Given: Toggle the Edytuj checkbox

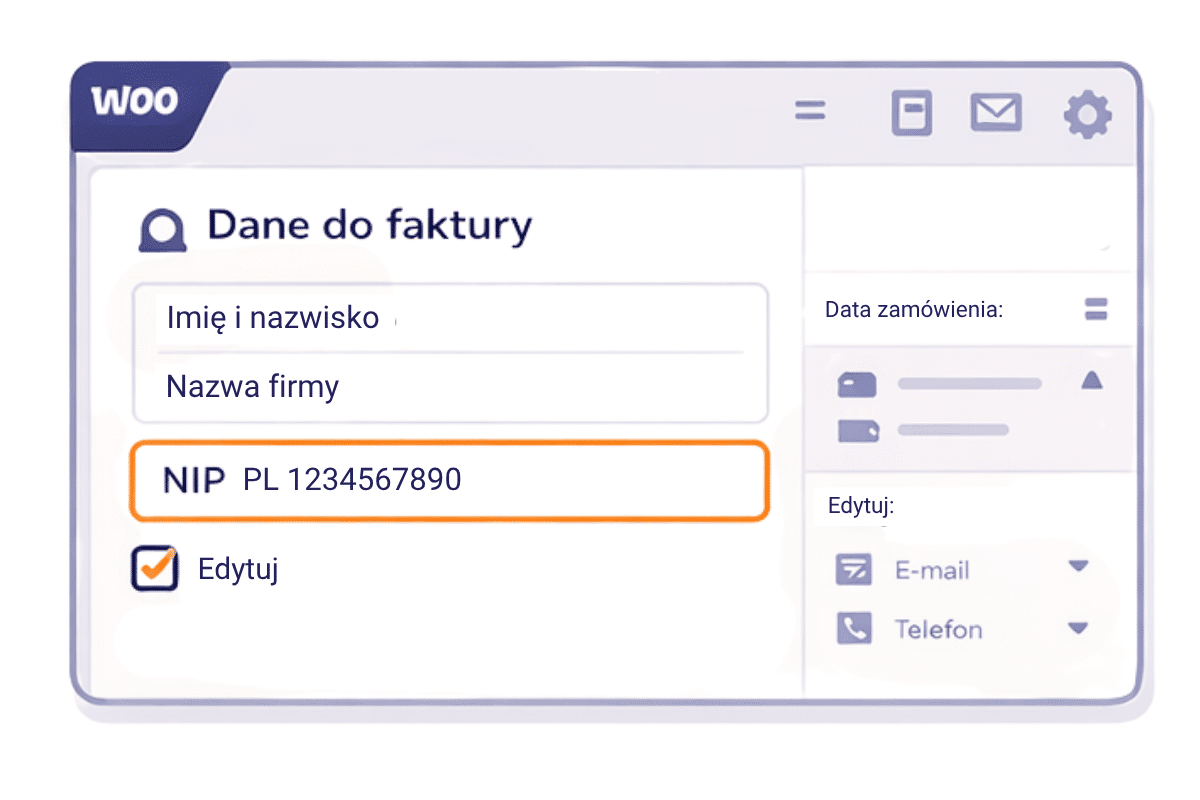Looking at the screenshot, I should pos(155,568).
